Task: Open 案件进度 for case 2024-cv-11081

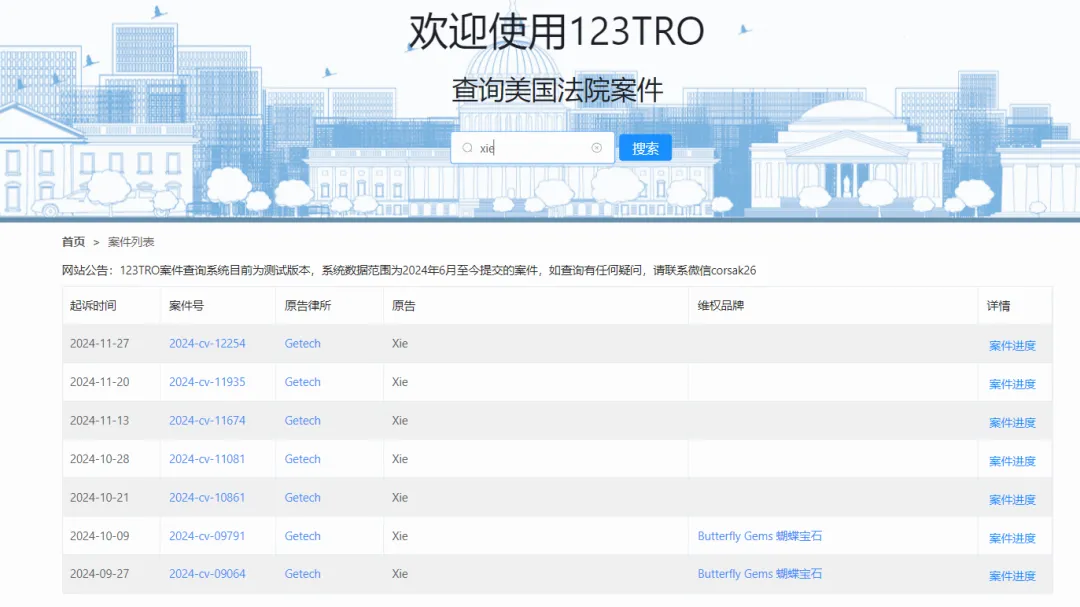Action: pos(1012,461)
